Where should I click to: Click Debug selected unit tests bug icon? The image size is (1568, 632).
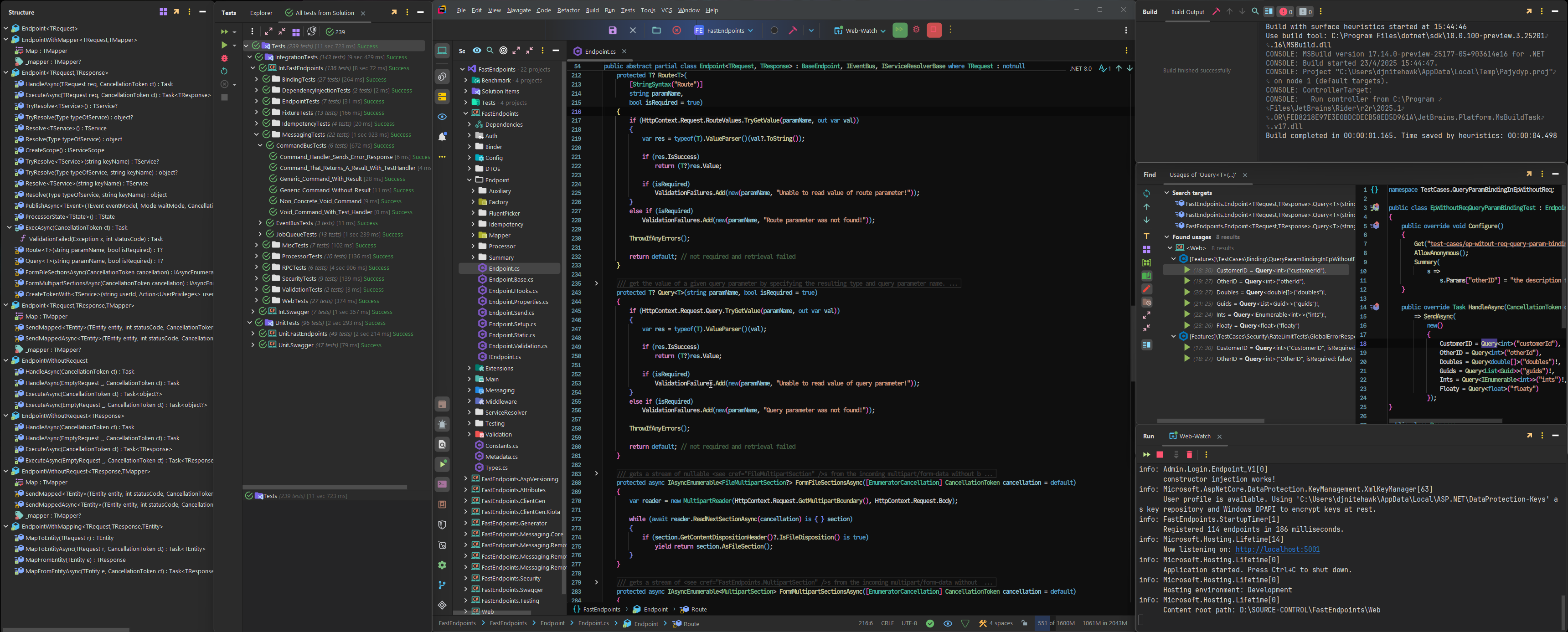tap(224, 58)
